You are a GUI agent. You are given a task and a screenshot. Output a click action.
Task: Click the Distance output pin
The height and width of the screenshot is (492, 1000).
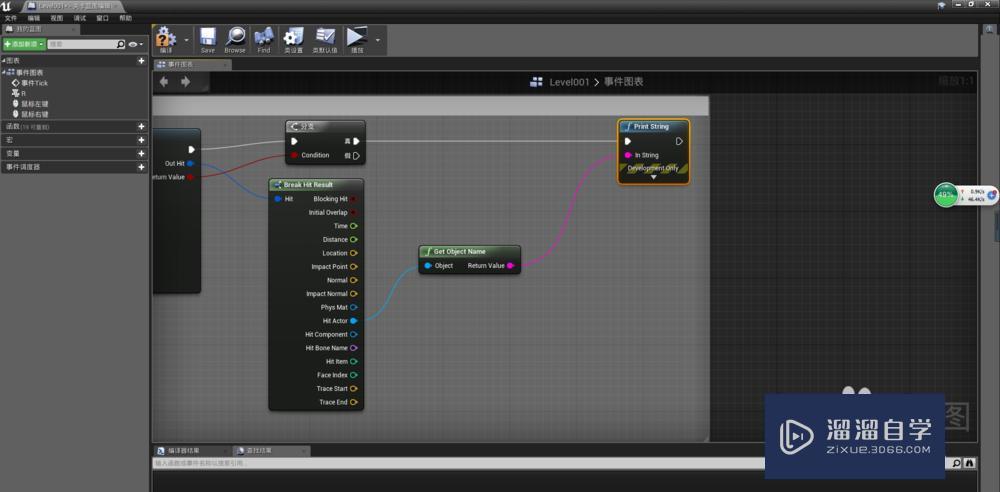click(x=353, y=239)
